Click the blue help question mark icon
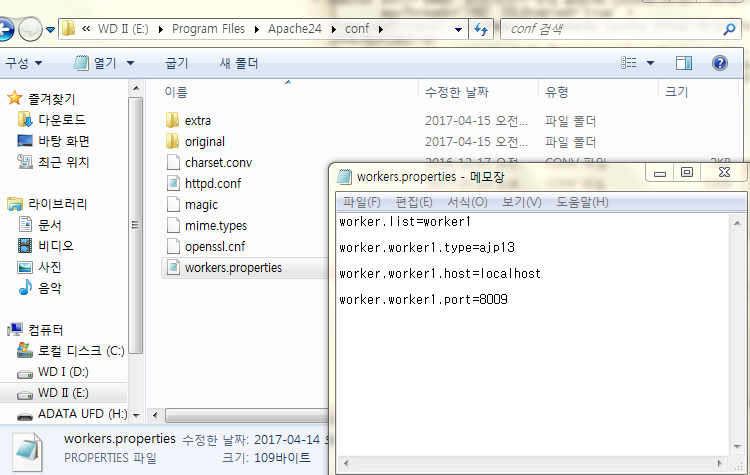Image resolution: width=750 pixels, height=475 pixels. click(719, 63)
